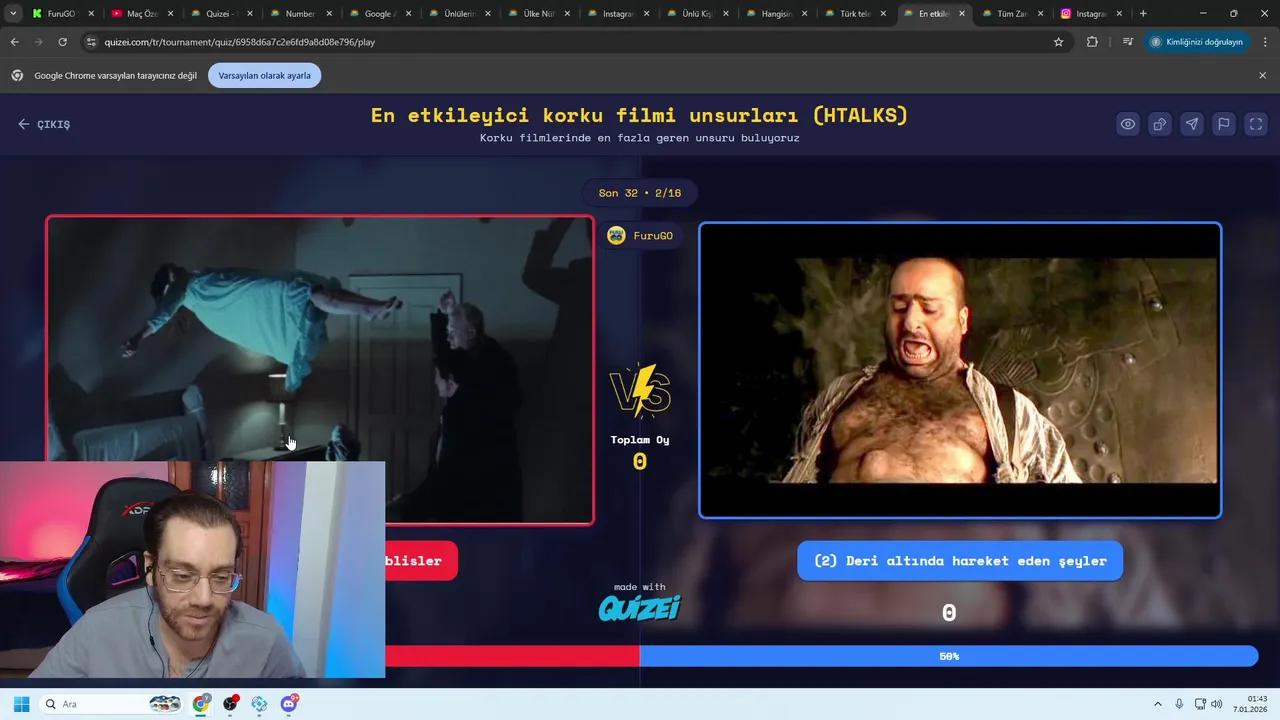The height and width of the screenshot is (720, 1280).
Task: Click the eye preview icon in quiz header
Action: click(1127, 124)
